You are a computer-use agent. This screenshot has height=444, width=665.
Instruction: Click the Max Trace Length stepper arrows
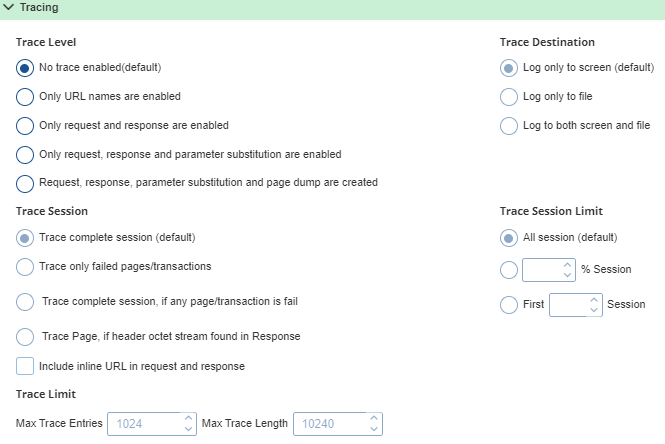point(374,424)
